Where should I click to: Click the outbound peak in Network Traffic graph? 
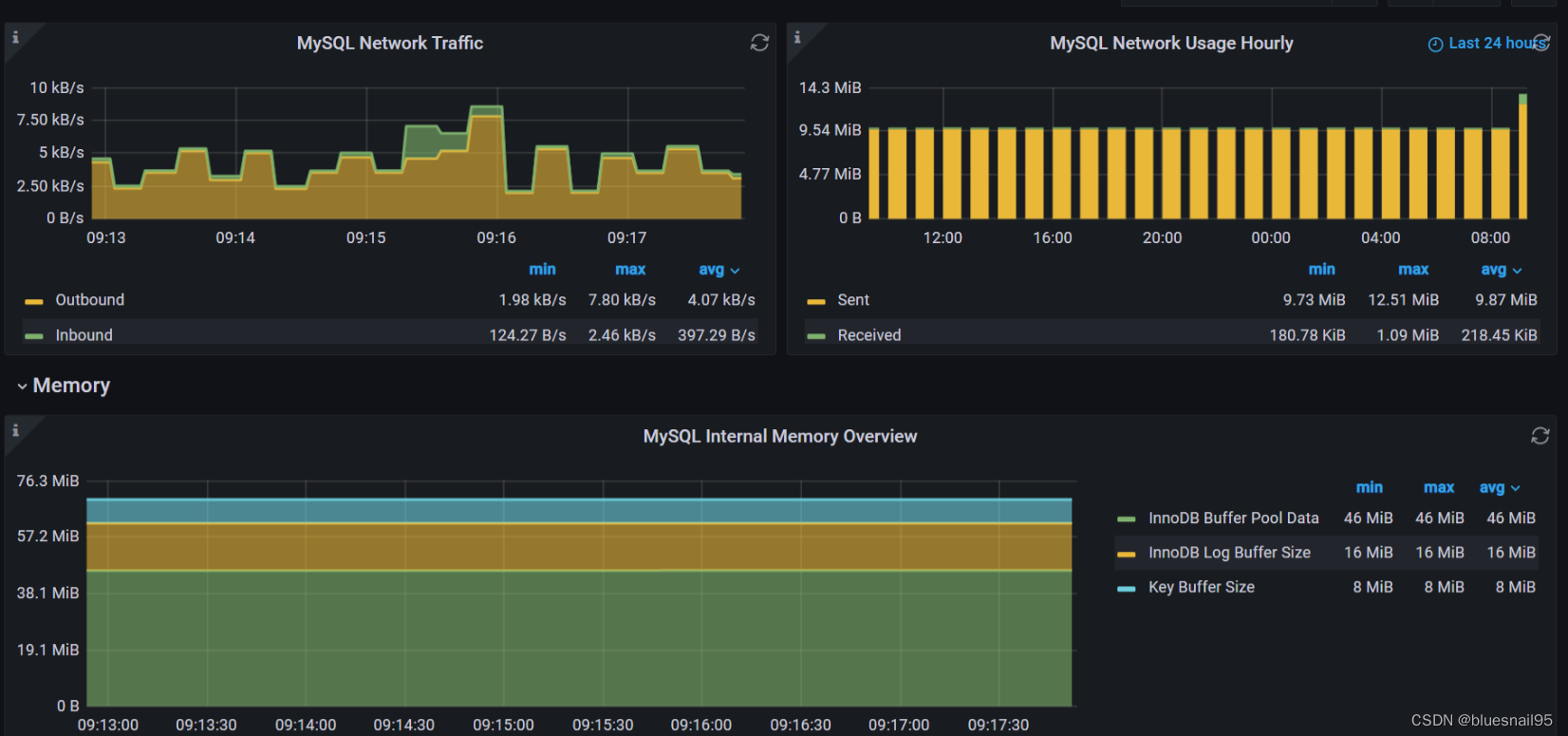pos(486,116)
